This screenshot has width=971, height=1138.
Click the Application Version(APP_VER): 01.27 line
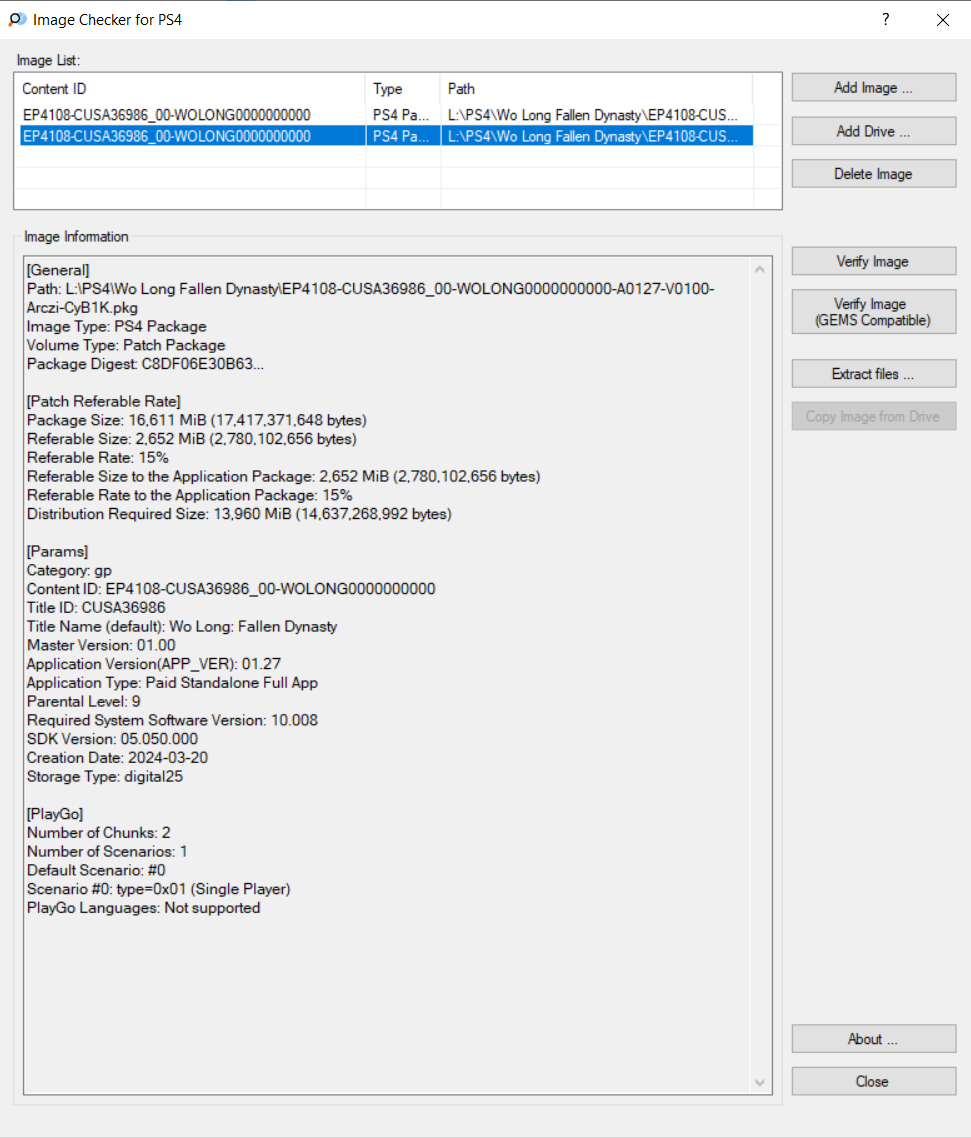[154, 664]
